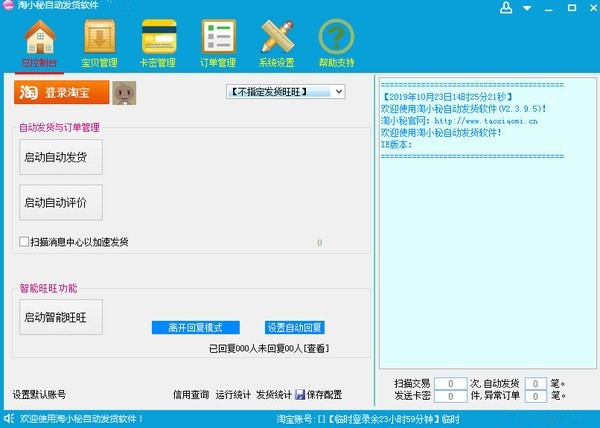Open 系统设置 pencil-ruler icon
Image resolution: width=600 pixels, height=428 pixels.
tap(277, 37)
